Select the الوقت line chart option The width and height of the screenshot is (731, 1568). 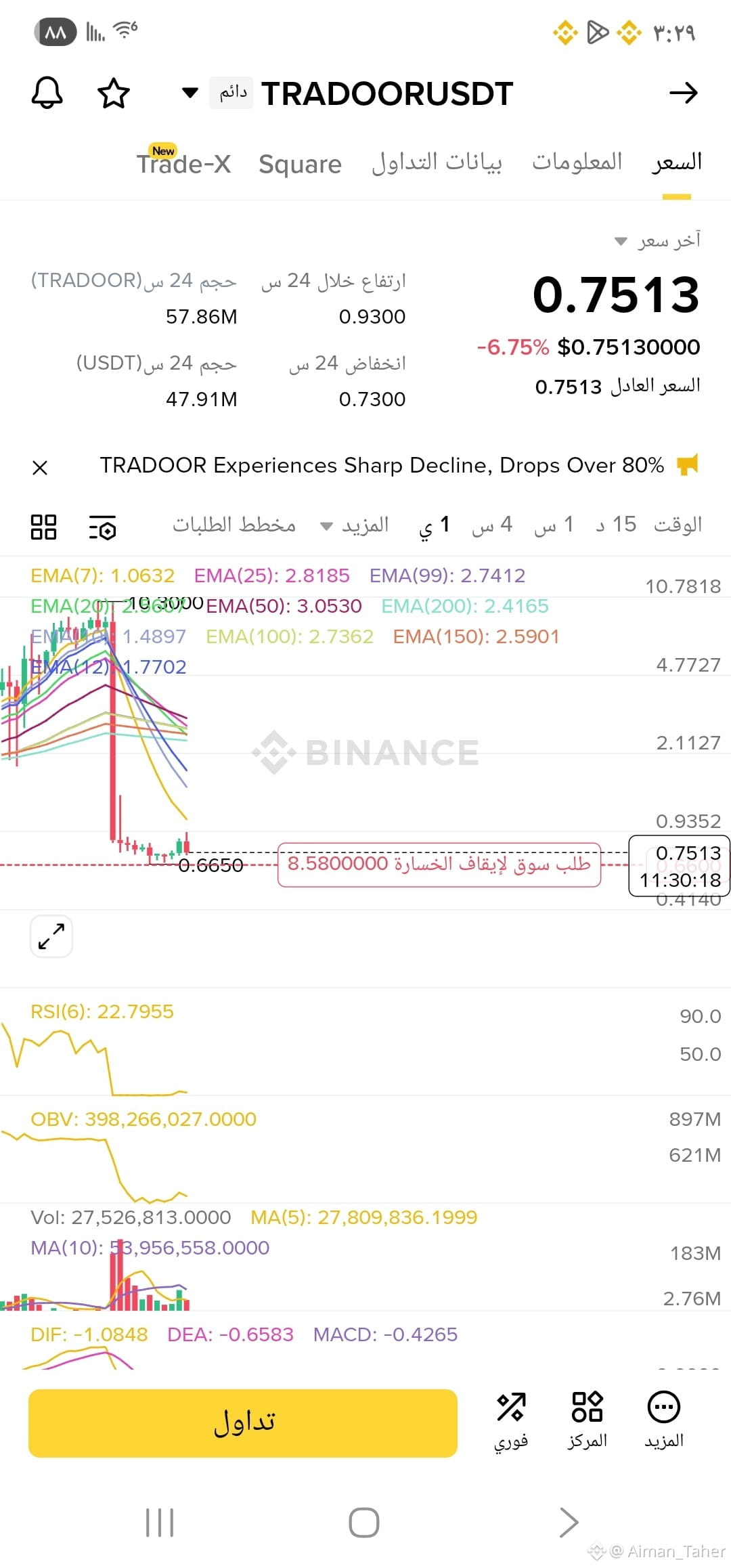(x=678, y=525)
